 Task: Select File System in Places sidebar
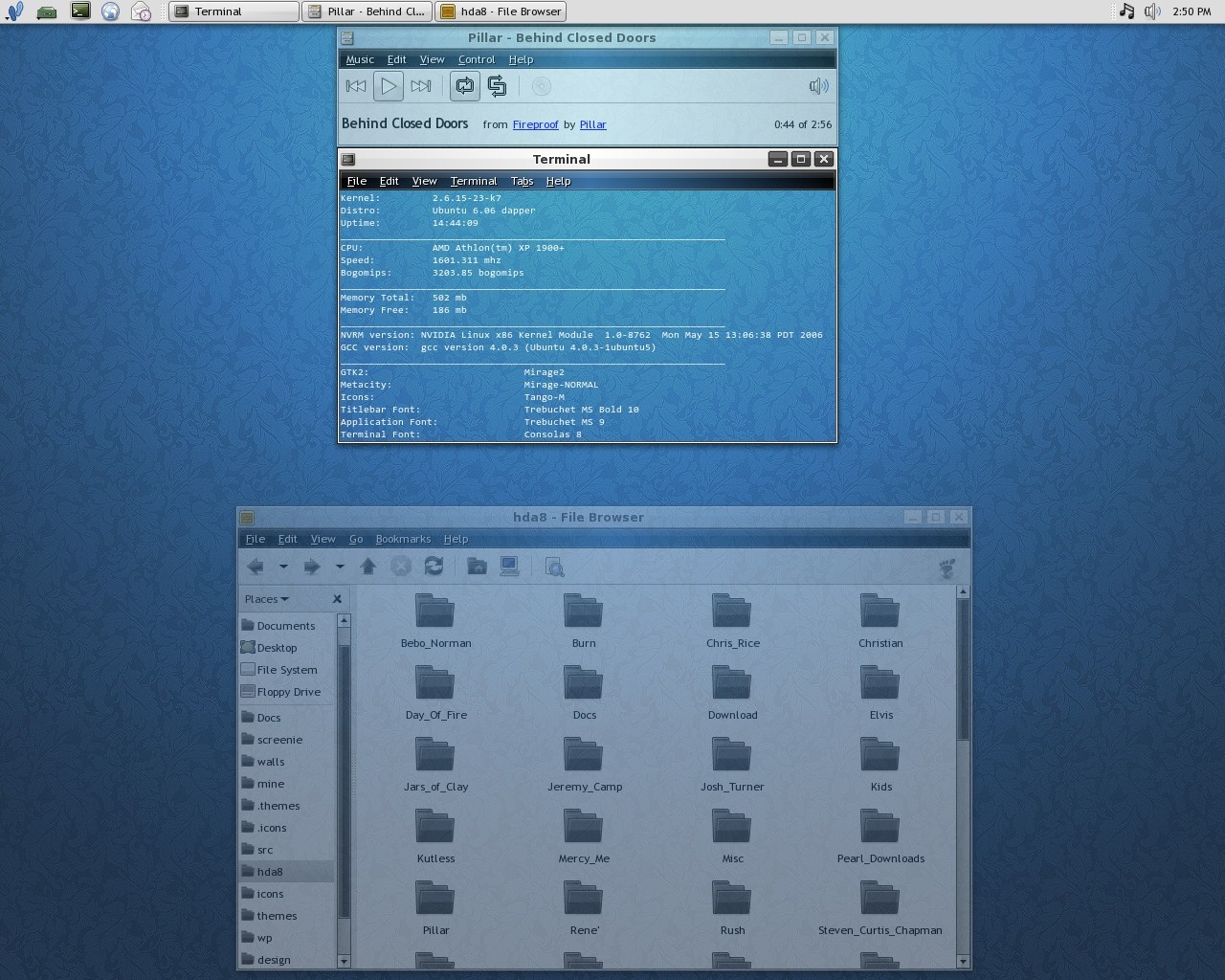tap(286, 670)
